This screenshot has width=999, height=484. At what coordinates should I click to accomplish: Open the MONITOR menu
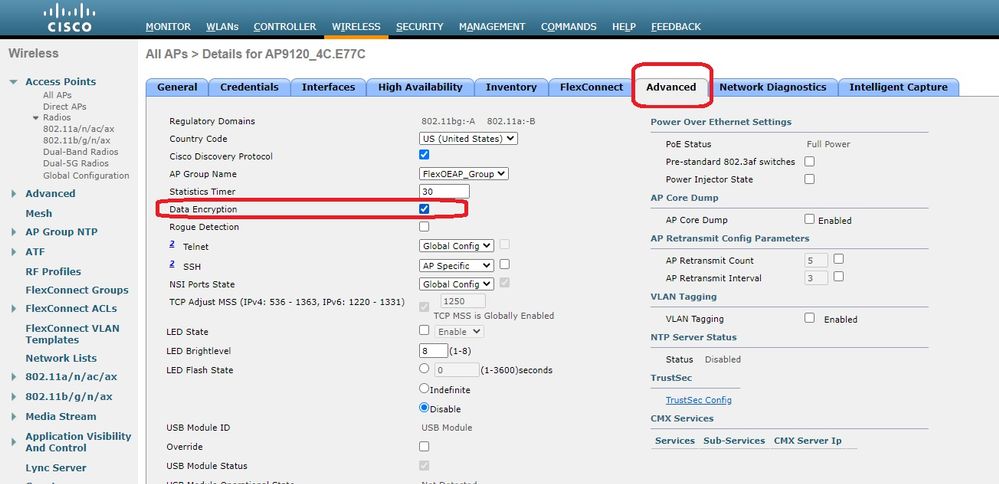pyautogui.click(x=168, y=27)
